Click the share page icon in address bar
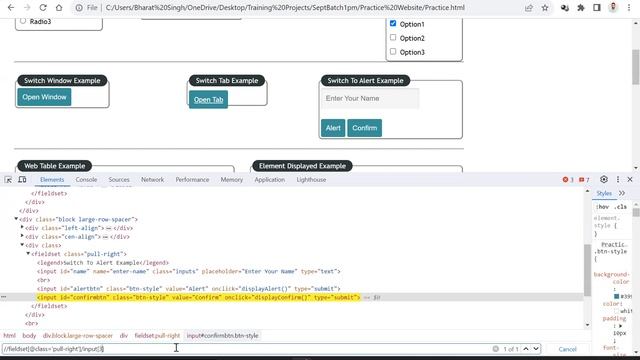This screenshot has width=640, height=360. click(529, 8)
